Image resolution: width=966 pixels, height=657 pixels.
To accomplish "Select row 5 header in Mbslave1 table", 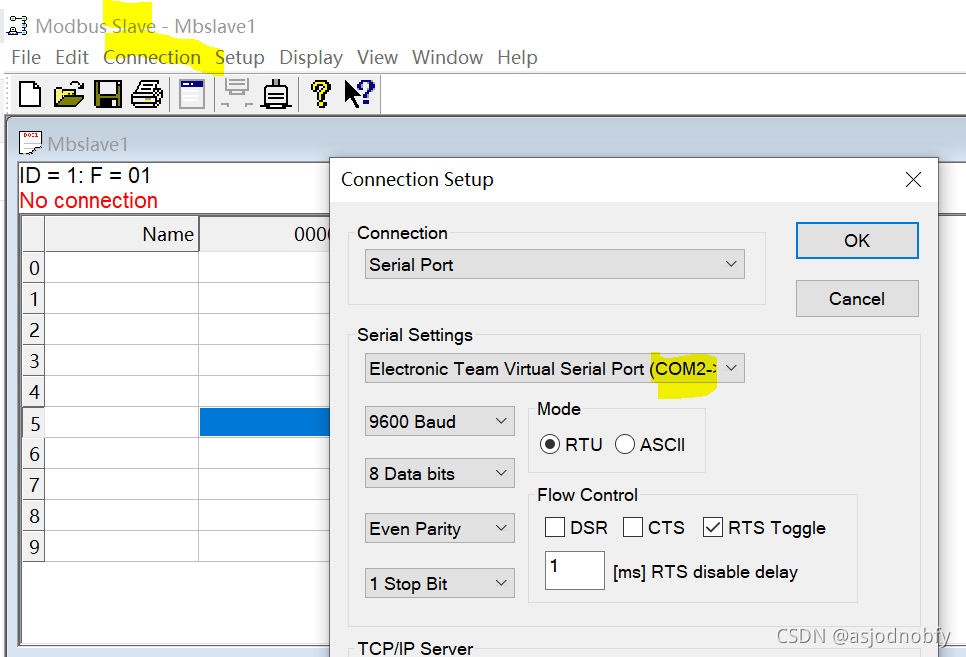I will tap(34, 423).
